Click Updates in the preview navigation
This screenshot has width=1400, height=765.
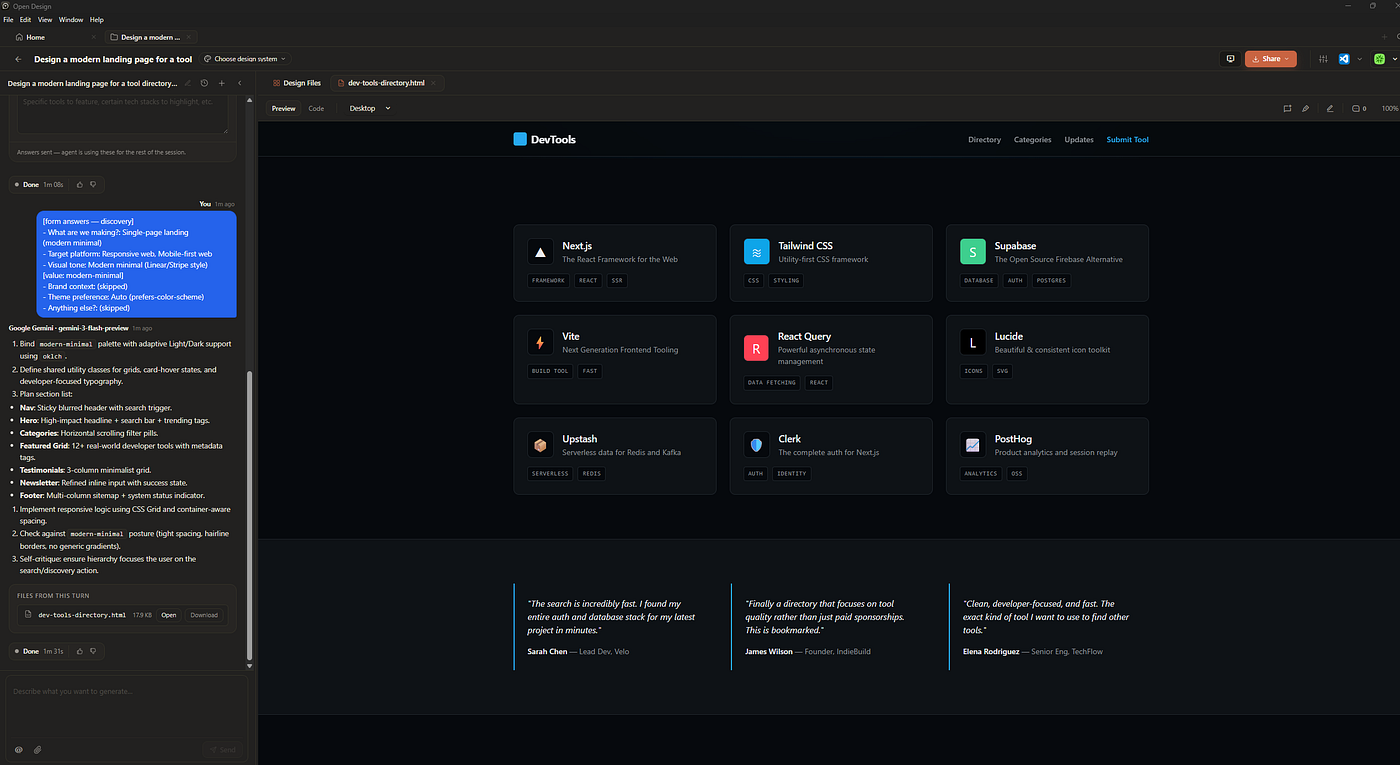tap(1079, 140)
